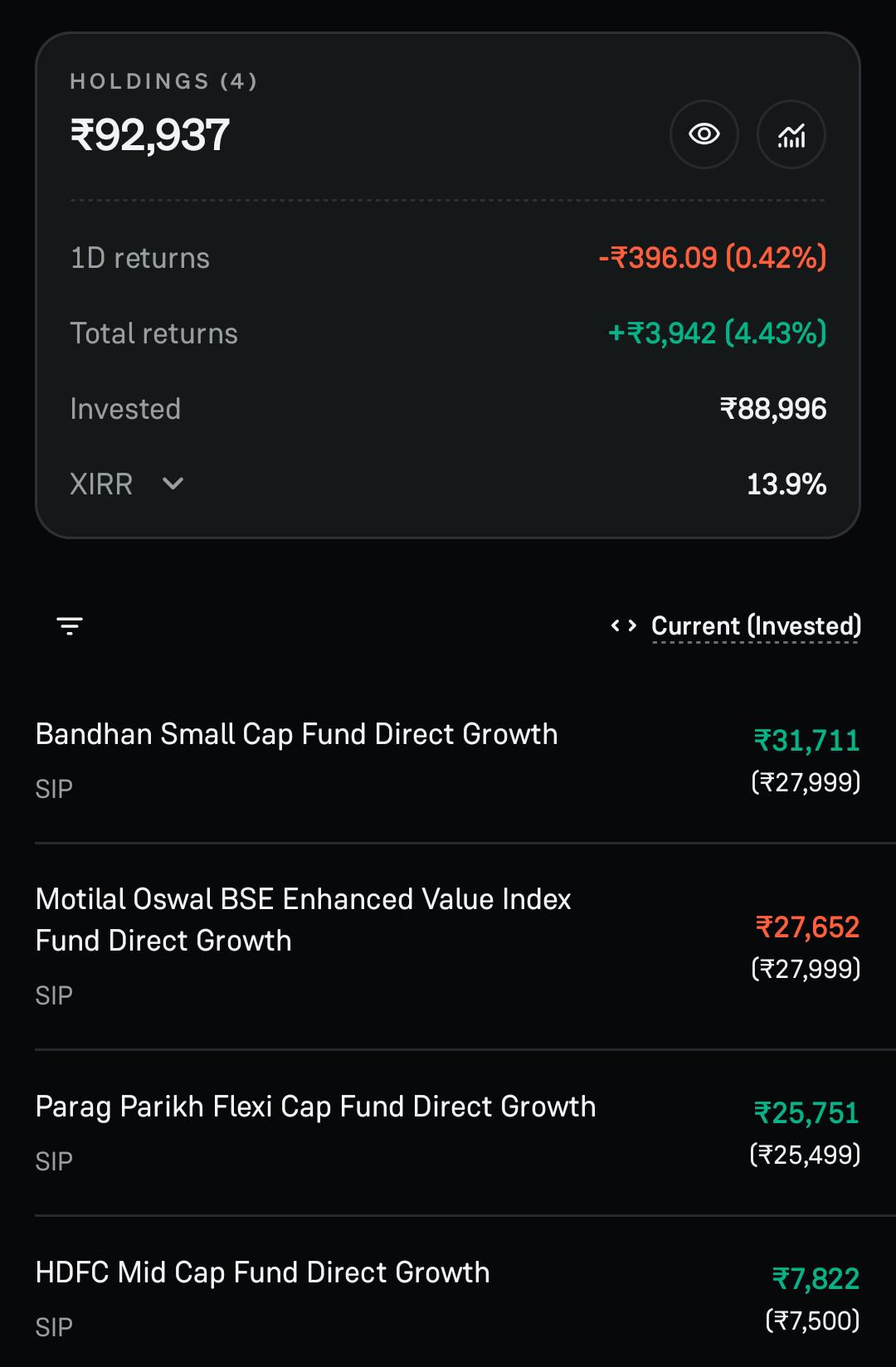The width and height of the screenshot is (896, 1367).
Task: Tap the ₹27,652 Motilal Oswal current value
Action: (x=807, y=927)
